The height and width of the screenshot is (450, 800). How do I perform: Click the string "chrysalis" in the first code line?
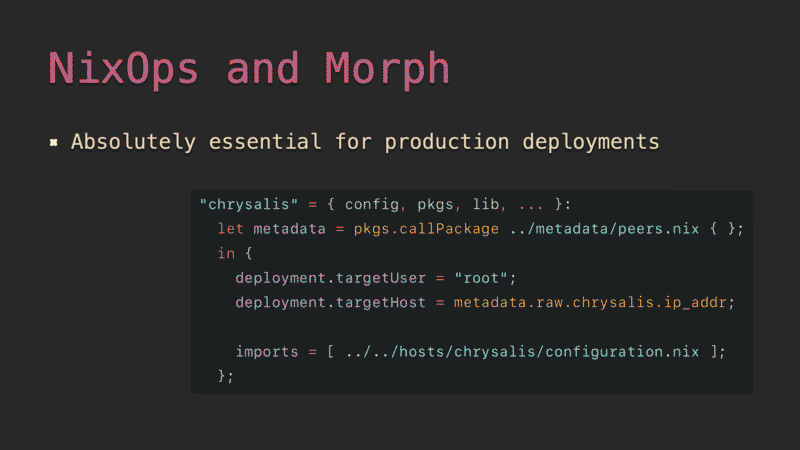248,205
